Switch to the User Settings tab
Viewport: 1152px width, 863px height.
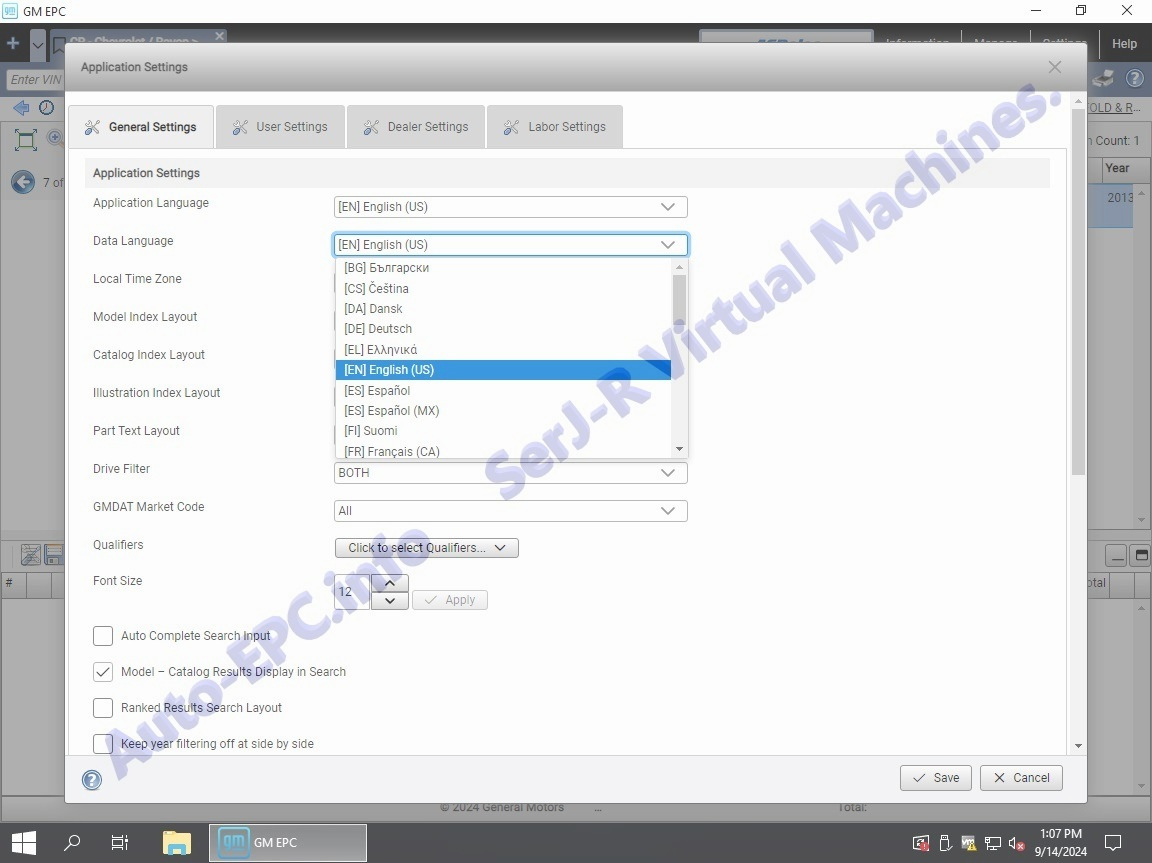pyautogui.click(x=280, y=127)
